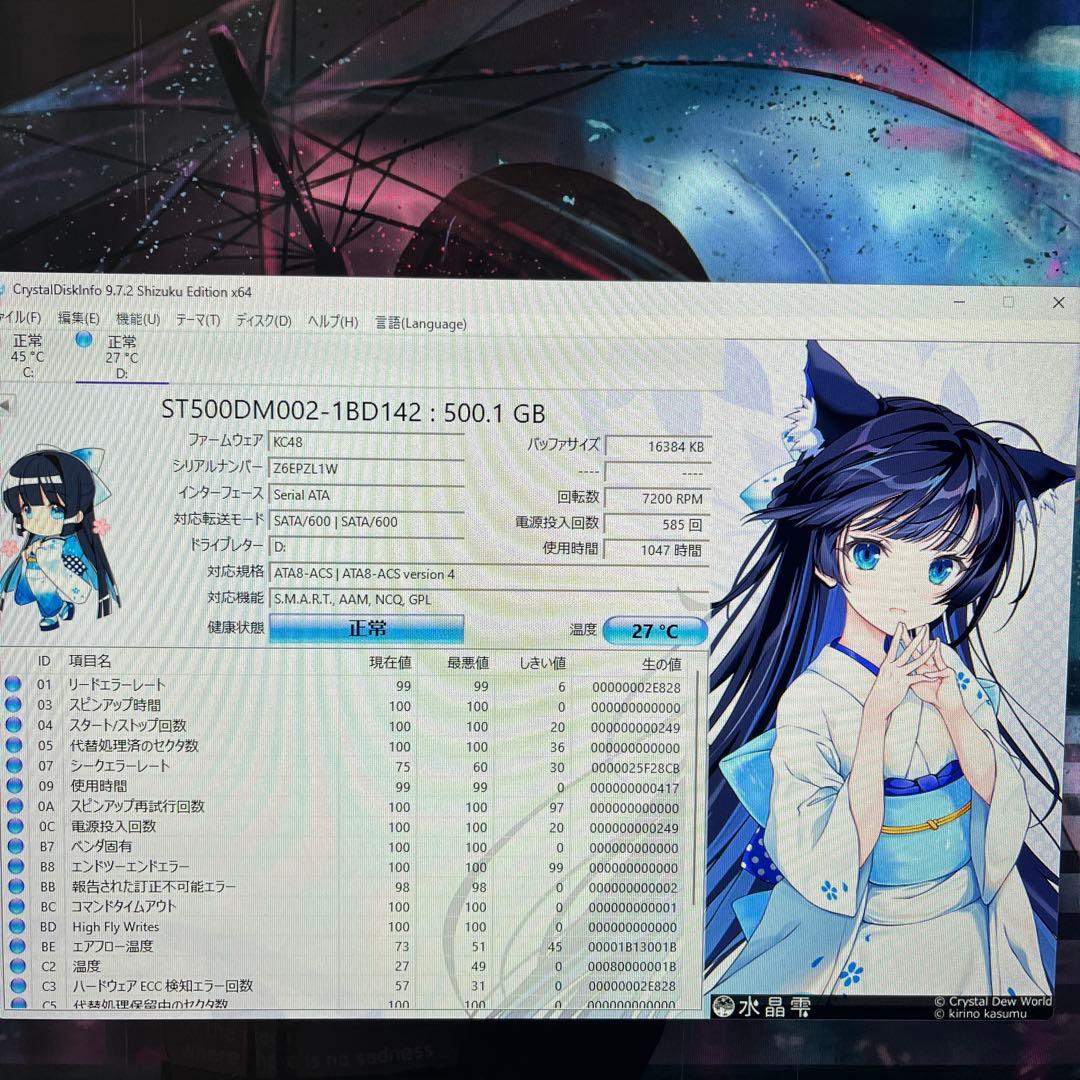
Task: Select the シークエラーレート attribute name
Action: (120, 765)
